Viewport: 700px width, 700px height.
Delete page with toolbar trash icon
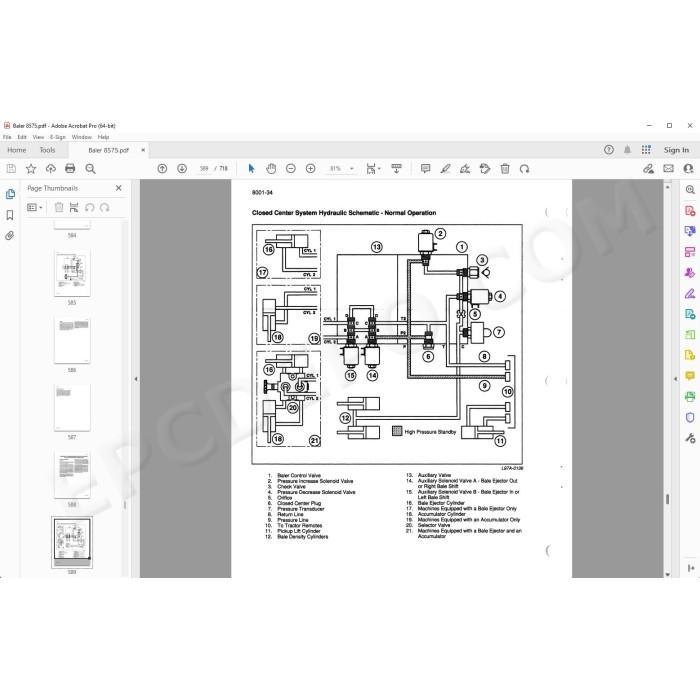click(x=505, y=169)
